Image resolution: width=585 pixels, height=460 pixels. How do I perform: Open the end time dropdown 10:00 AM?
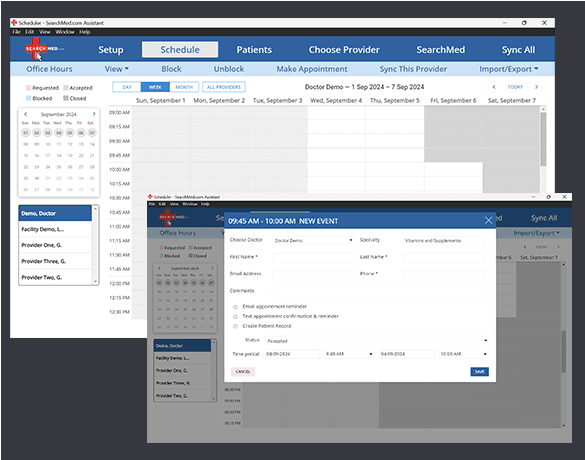point(464,354)
